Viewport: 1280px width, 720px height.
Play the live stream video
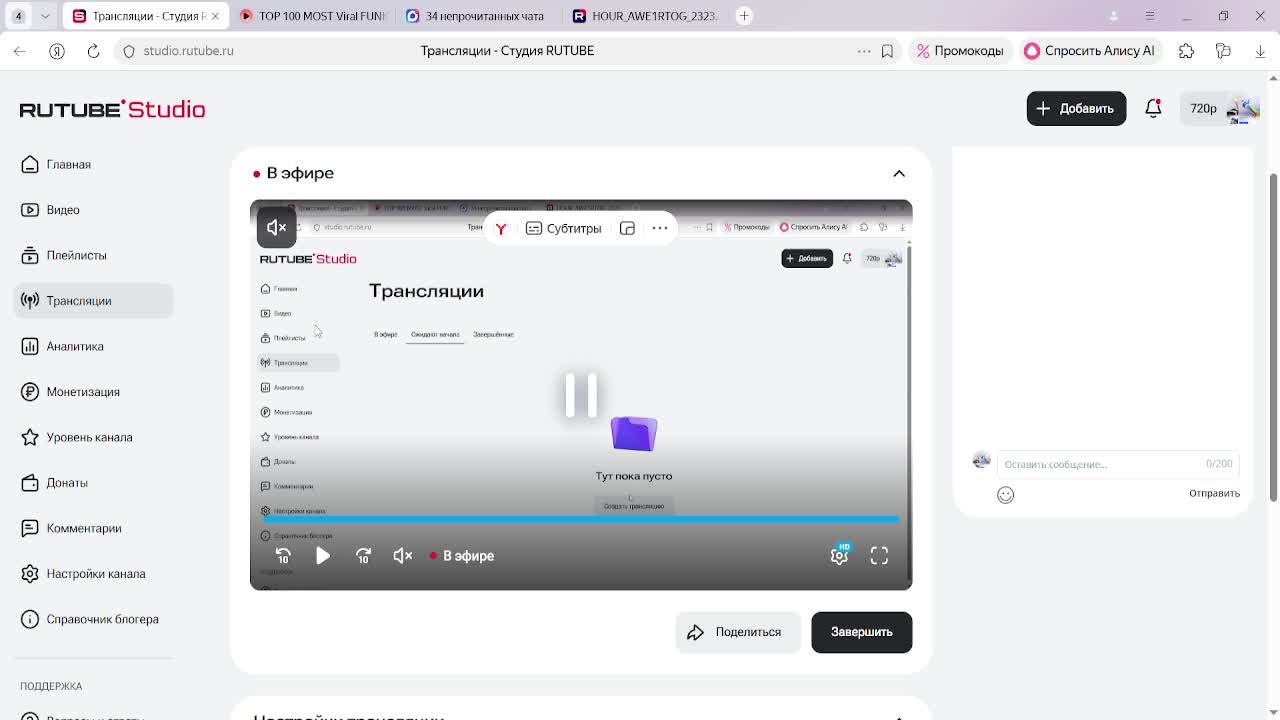pos(323,556)
